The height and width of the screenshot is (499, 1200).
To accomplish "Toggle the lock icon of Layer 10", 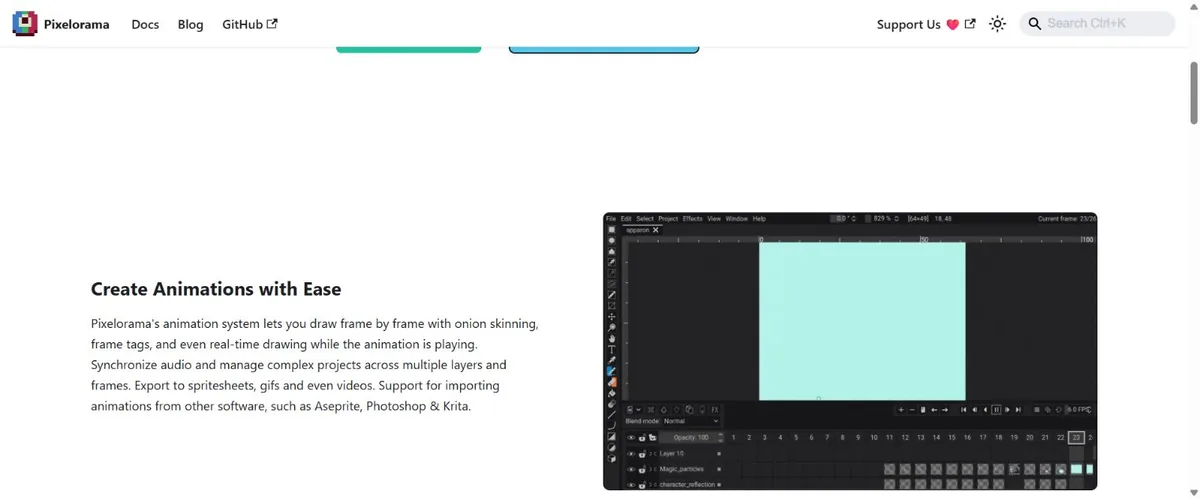I will [642, 453].
